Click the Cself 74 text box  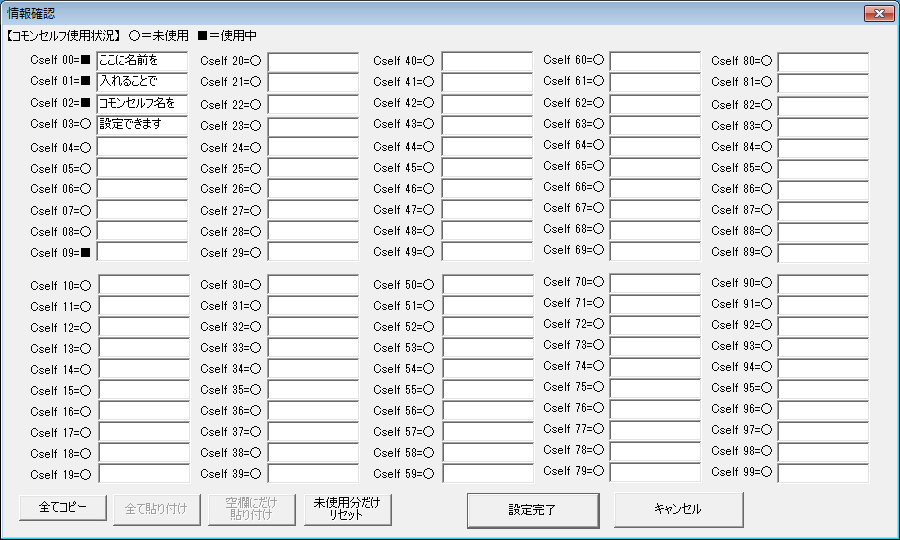pyautogui.click(x=655, y=367)
